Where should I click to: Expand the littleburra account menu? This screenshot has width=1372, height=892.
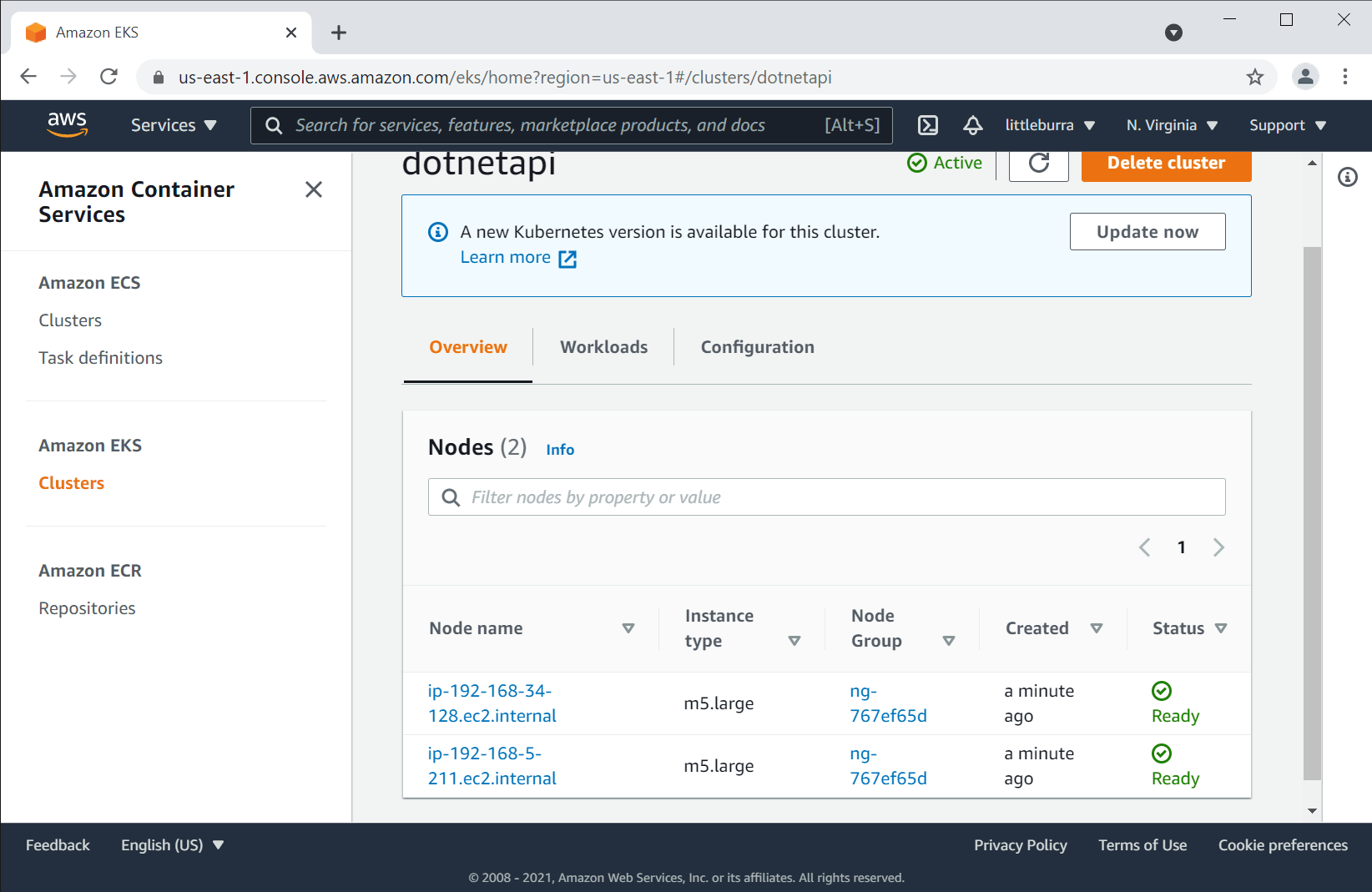[1050, 125]
